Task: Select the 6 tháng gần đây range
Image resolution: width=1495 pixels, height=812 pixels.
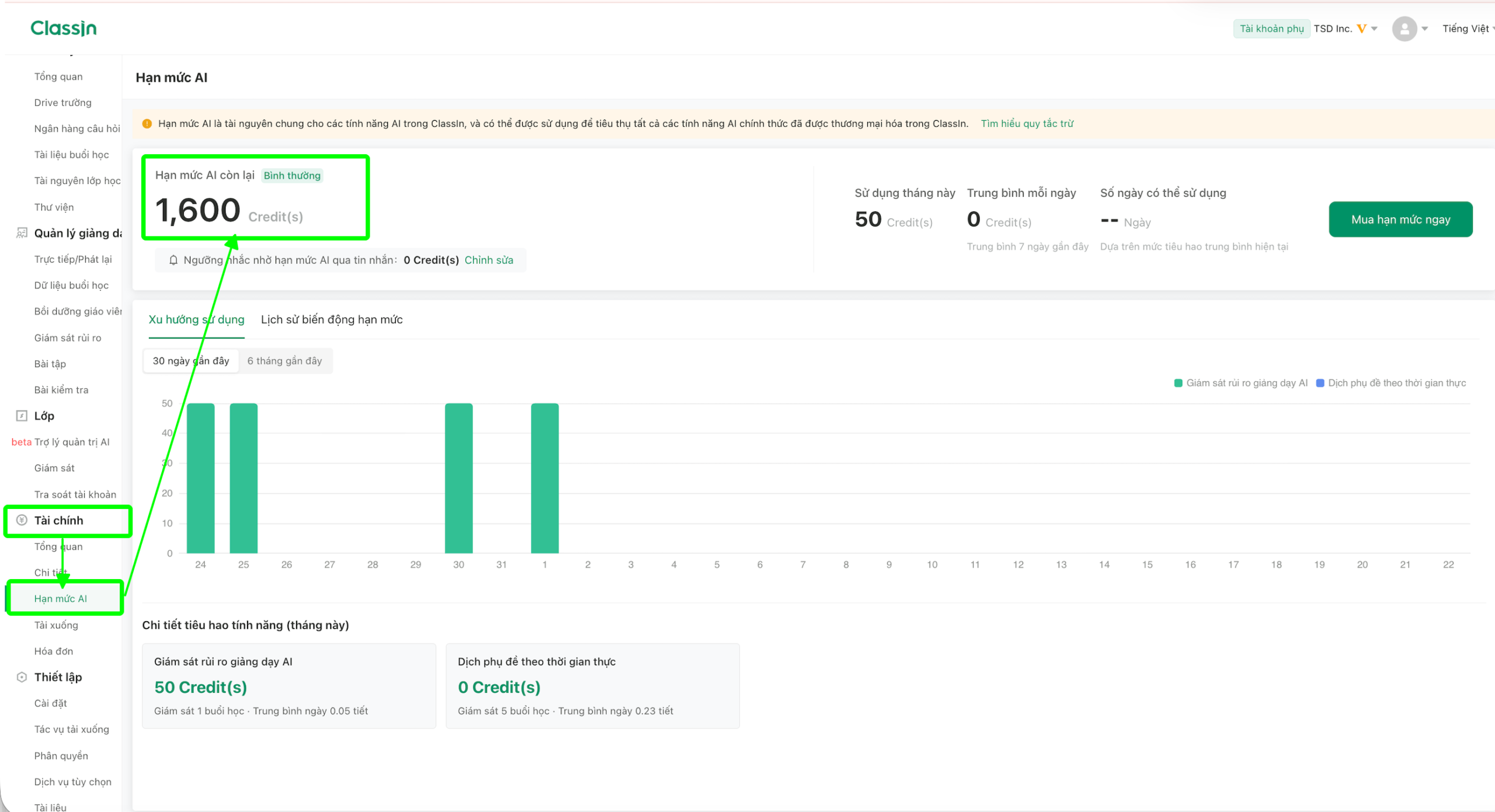Action: pos(284,361)
